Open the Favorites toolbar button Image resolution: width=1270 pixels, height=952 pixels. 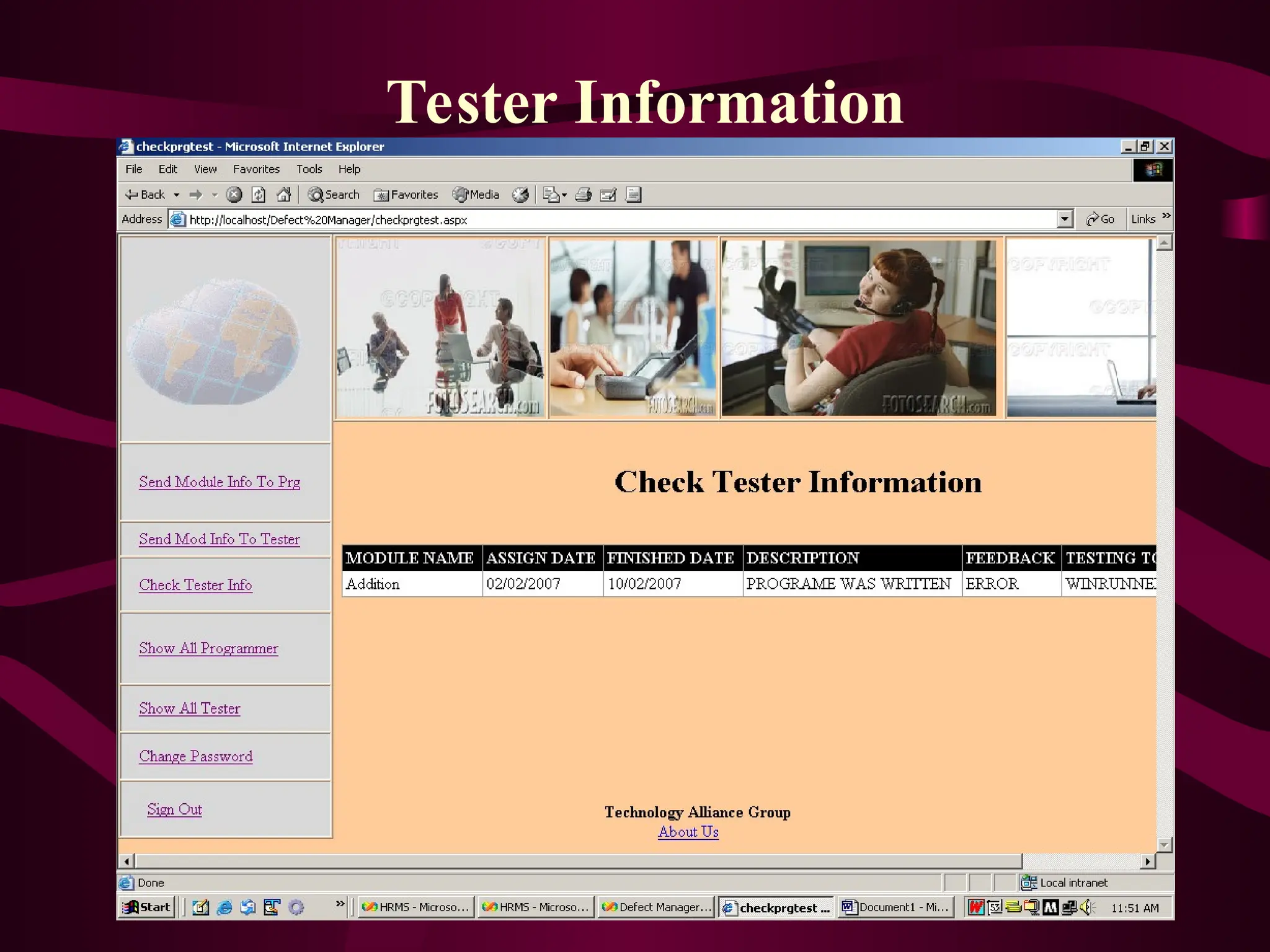[406, 195]
